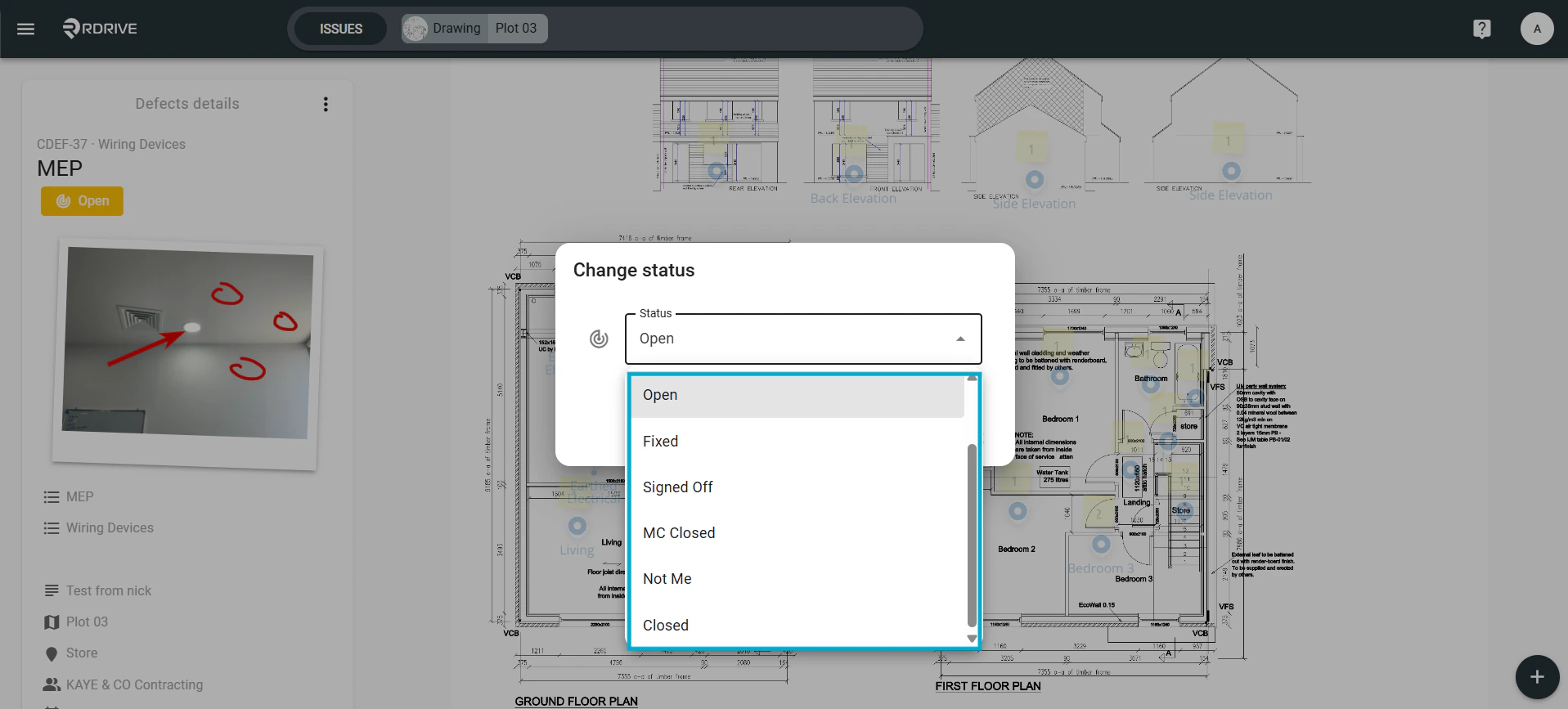
Task: Click the GROUND FLOOR PLAN label
Action: click(x=576, y=702)
